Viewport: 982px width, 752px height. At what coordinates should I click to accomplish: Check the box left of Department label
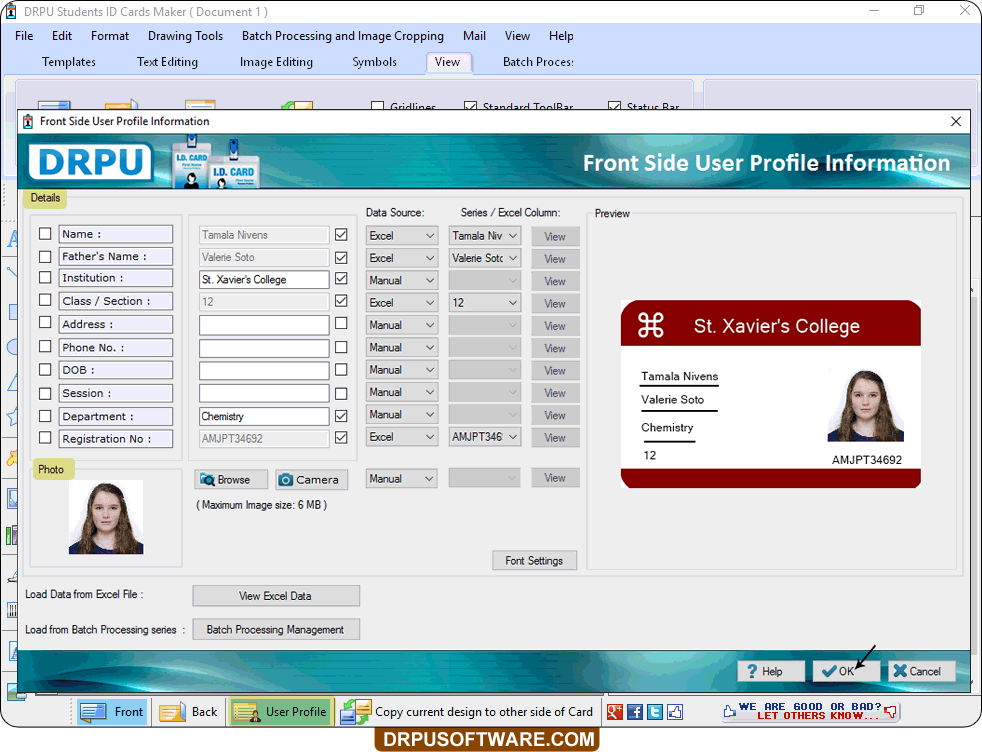click(45, 416)
